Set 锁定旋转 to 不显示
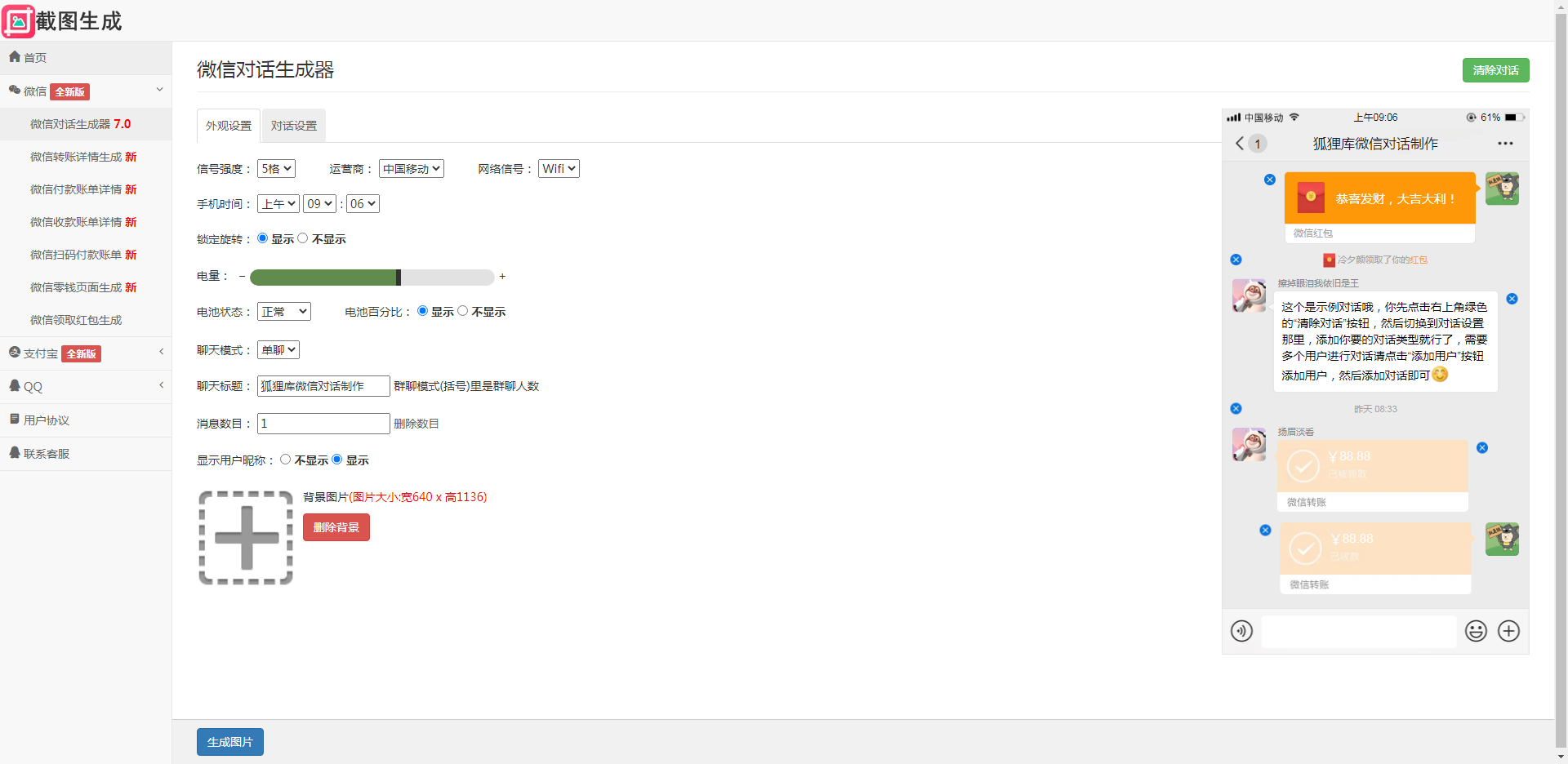1568x764 pixels. tap(303, 238)
